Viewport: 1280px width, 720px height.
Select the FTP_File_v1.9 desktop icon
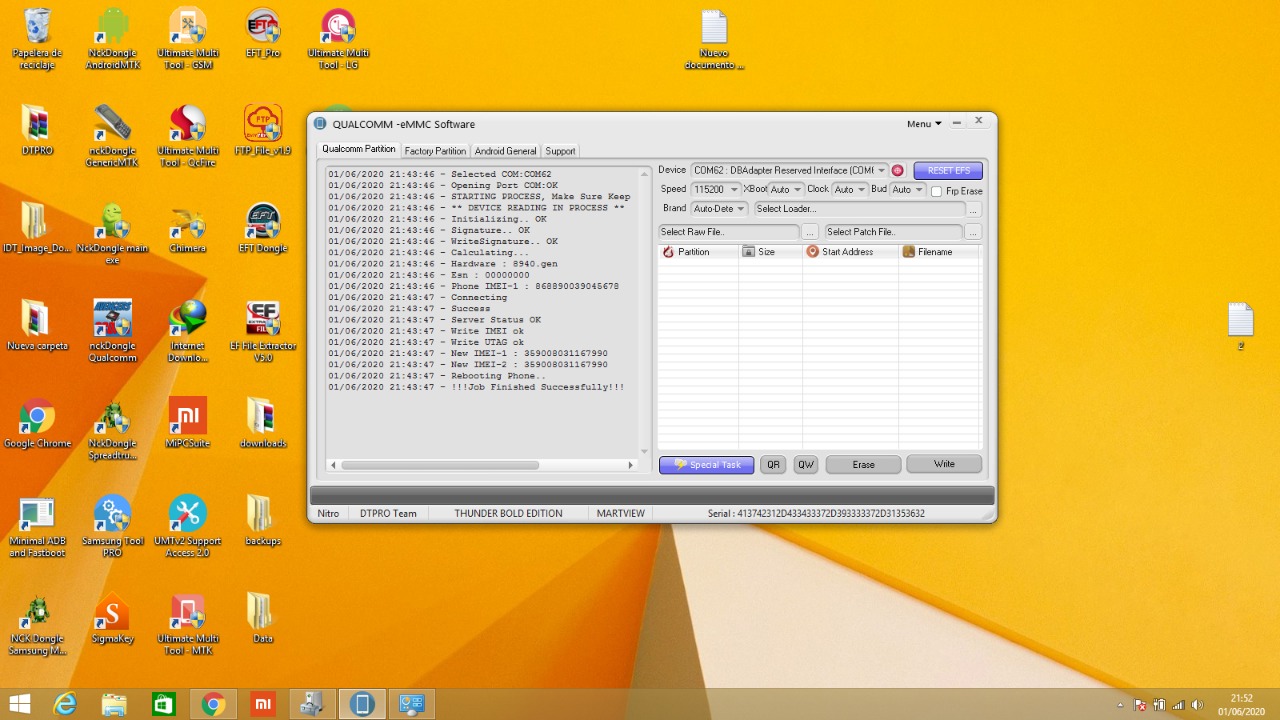coord(263,131)
